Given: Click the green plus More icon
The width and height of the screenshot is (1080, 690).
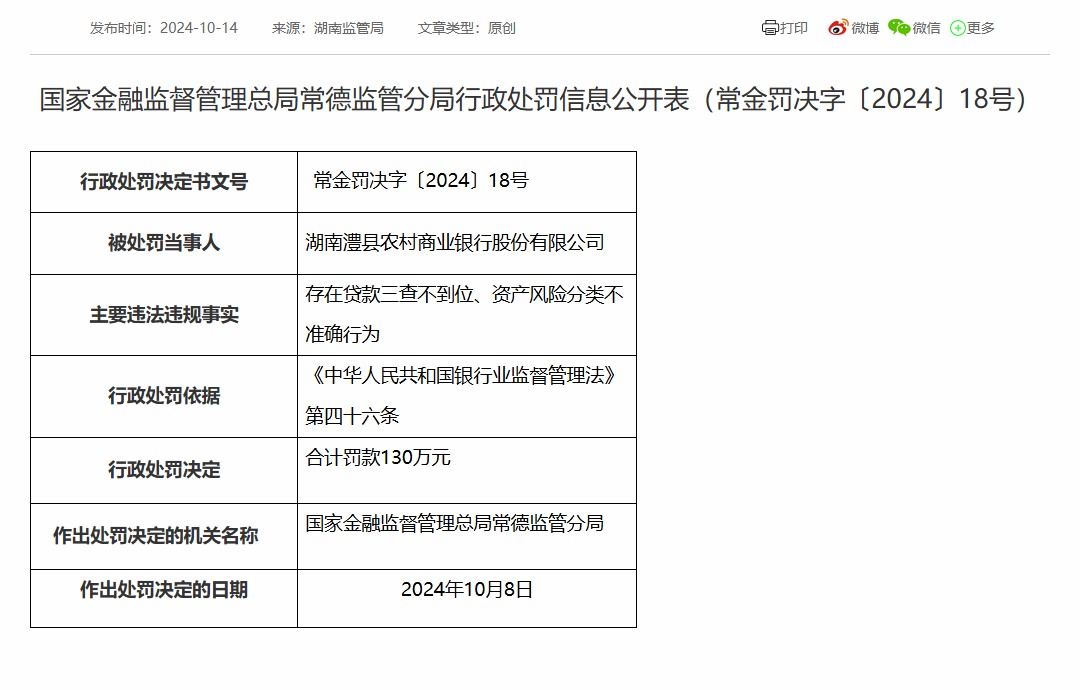Looking at the screenshot, I should (x=958, y=28).
